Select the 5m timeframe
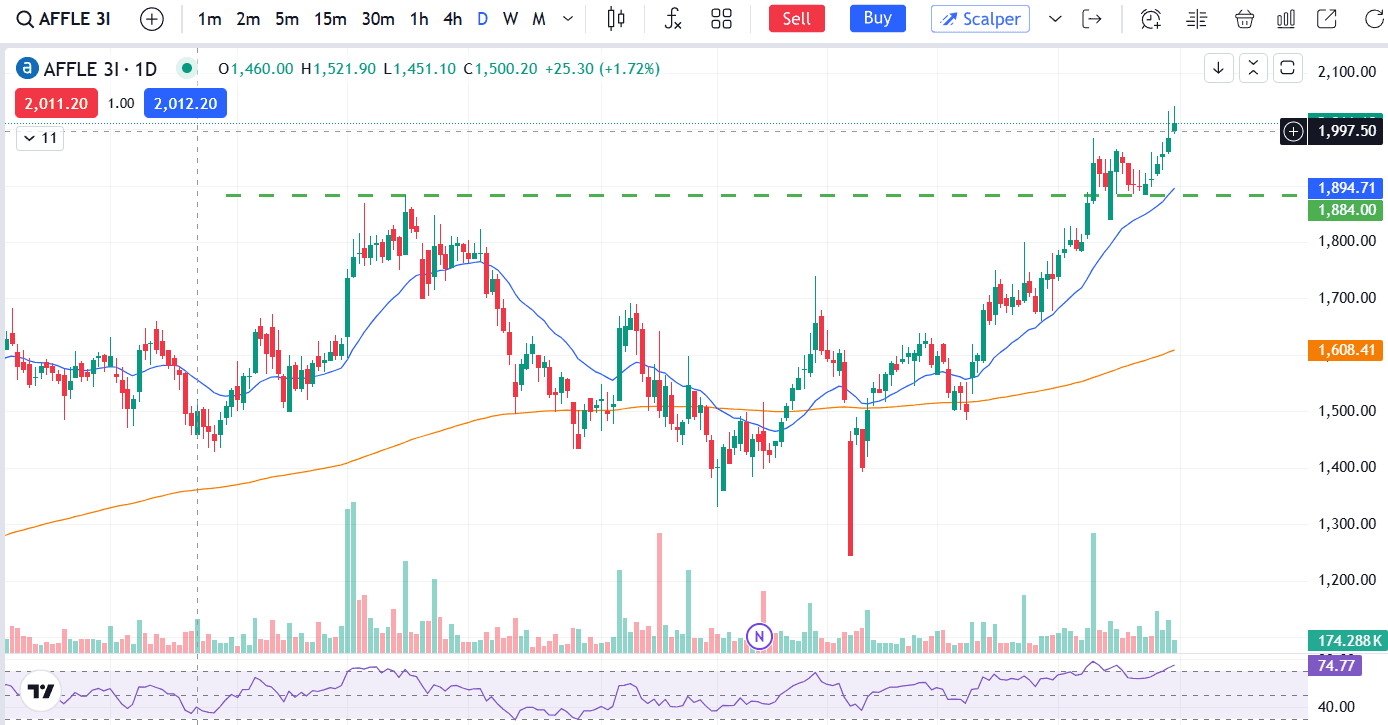Screen dimensions: 1388x725 (287, 18)
